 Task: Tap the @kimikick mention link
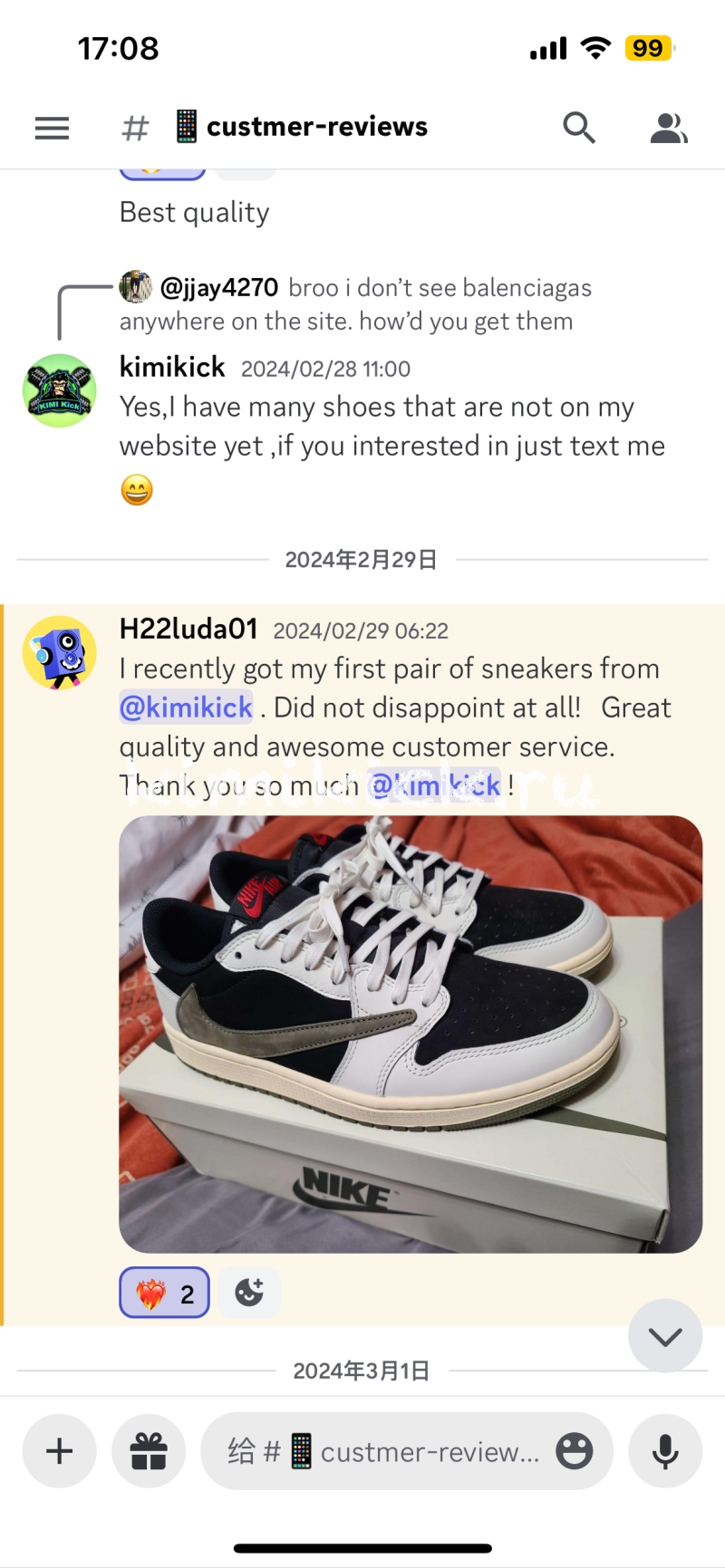tap(186, 707)
